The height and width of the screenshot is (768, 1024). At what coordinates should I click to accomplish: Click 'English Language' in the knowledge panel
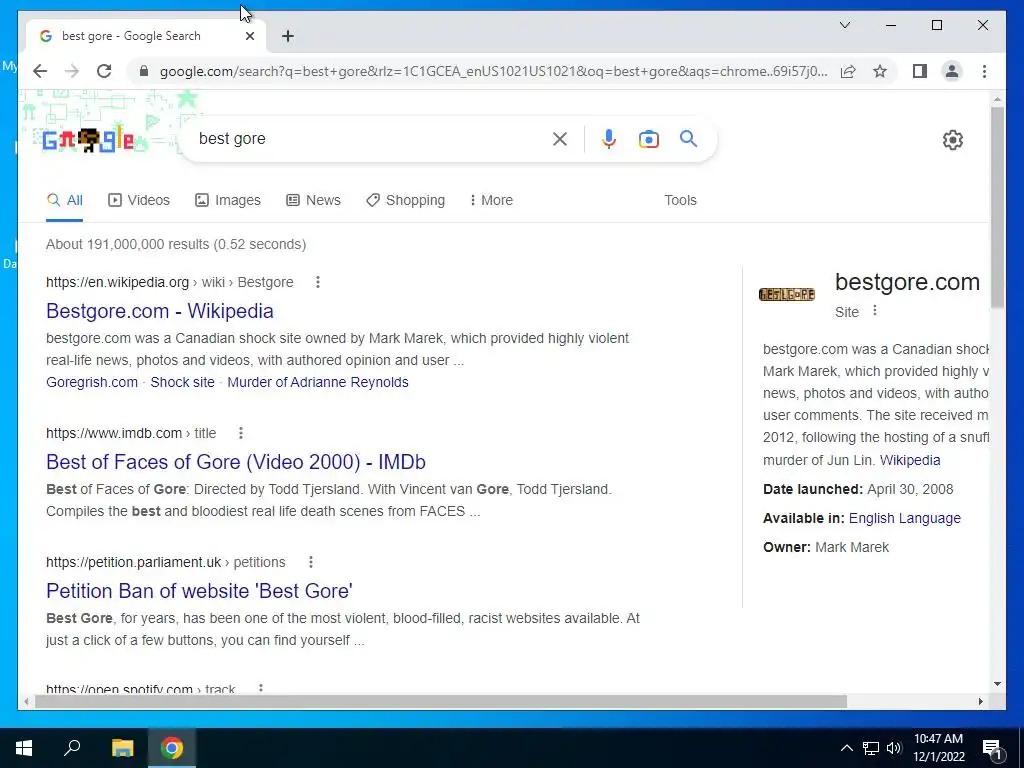(904, 518)
